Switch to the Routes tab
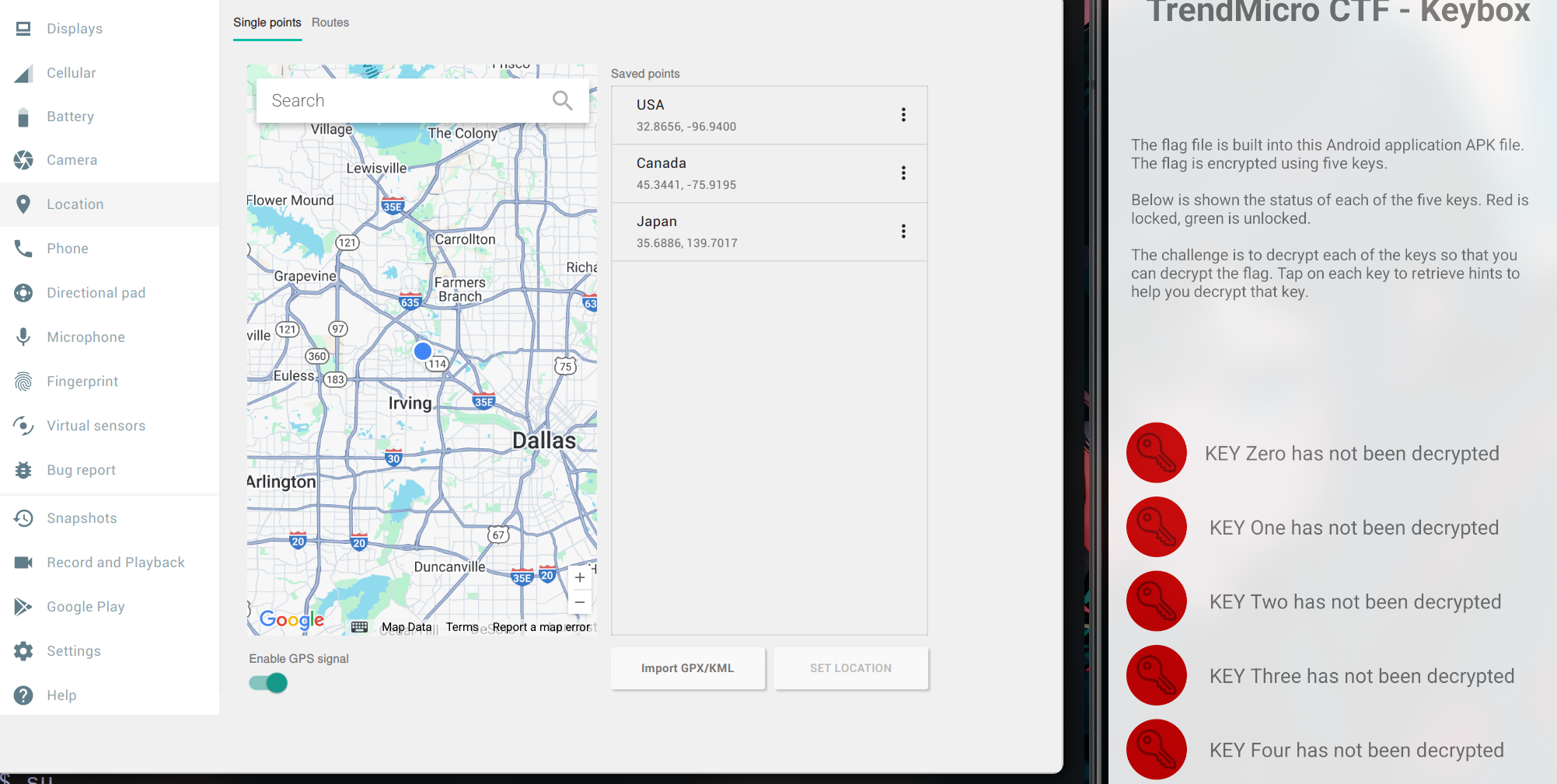Screen dimensions: 1557x784 [330, 23]
